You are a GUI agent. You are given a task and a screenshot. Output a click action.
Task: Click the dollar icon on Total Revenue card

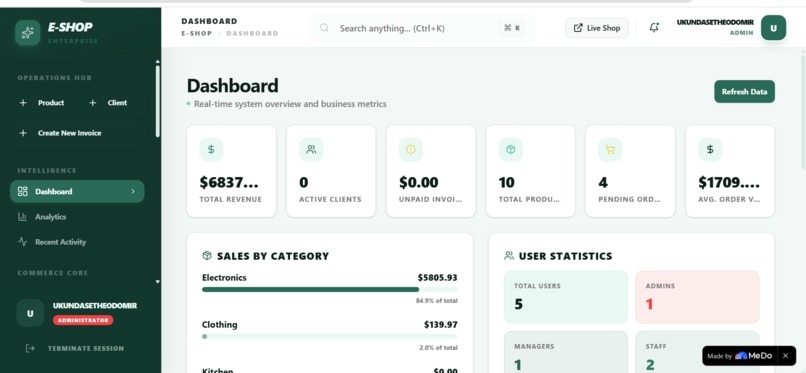(x=211, y=150)
